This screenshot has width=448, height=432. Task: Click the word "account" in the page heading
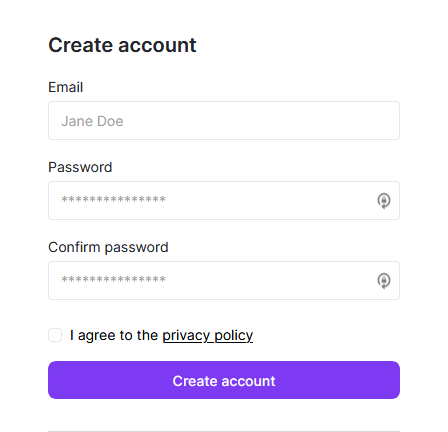tap(157, 45)
